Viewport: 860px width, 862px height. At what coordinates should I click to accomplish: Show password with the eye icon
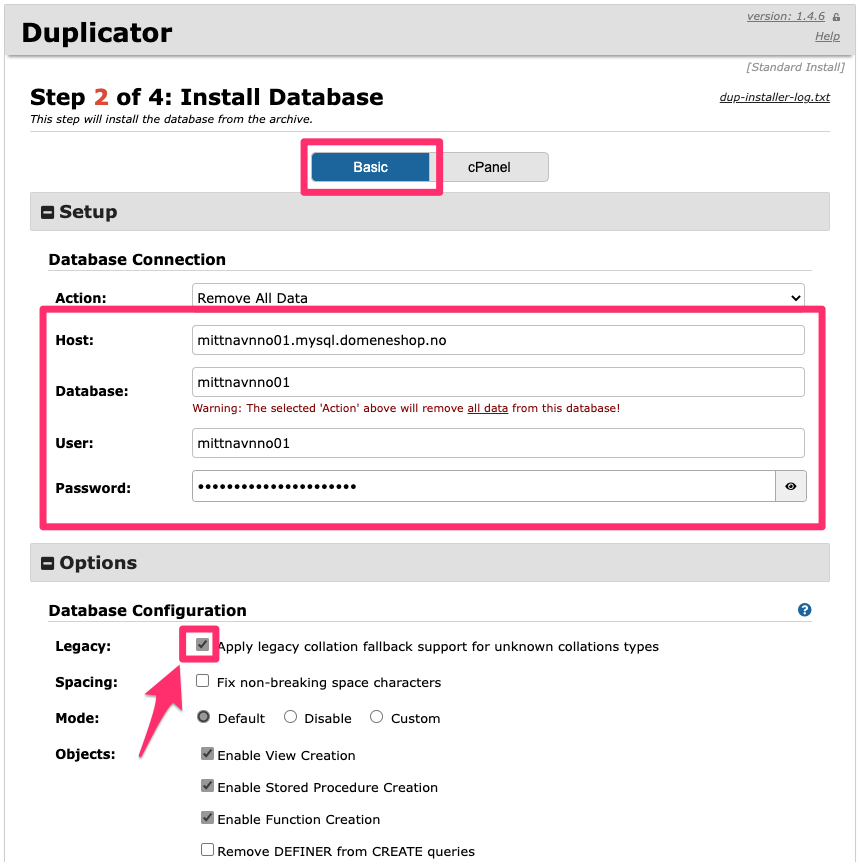click(x=790, y=486)
